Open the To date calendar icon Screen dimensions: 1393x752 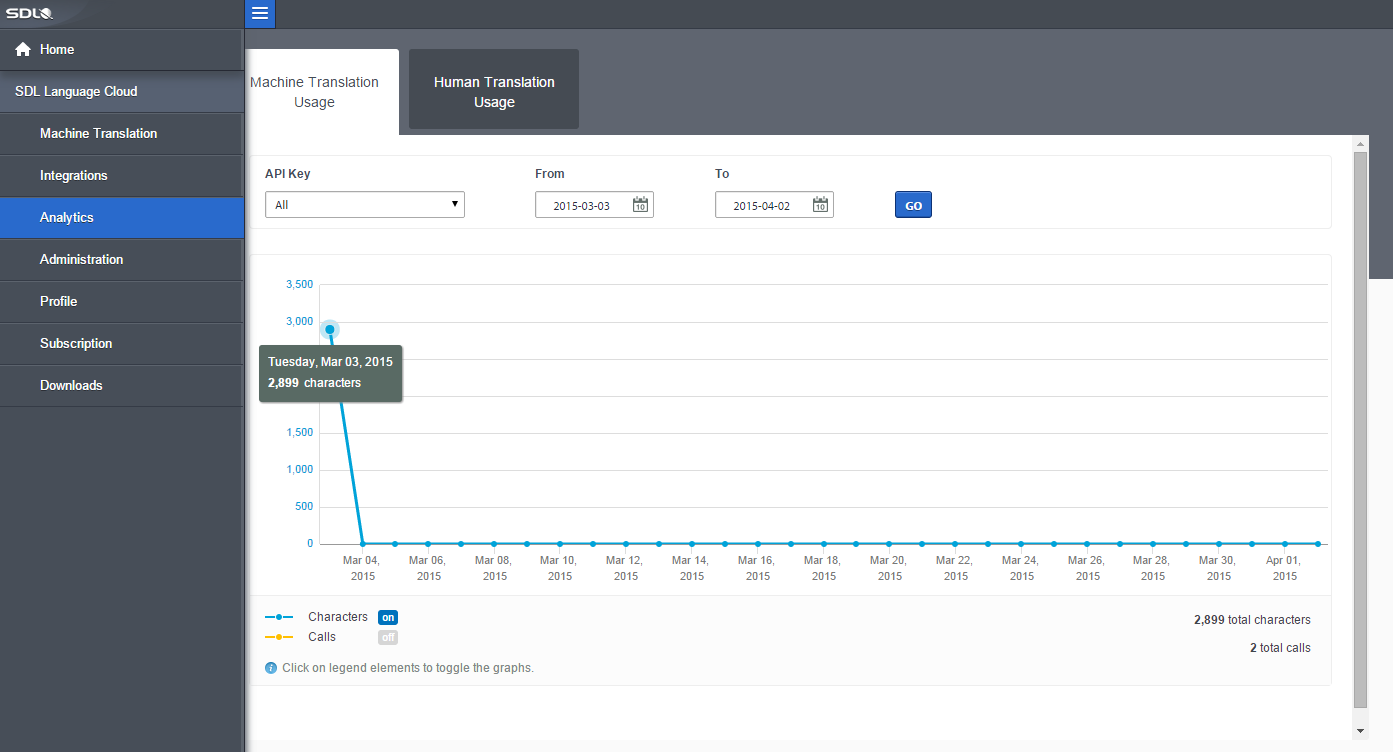[821, 205]
